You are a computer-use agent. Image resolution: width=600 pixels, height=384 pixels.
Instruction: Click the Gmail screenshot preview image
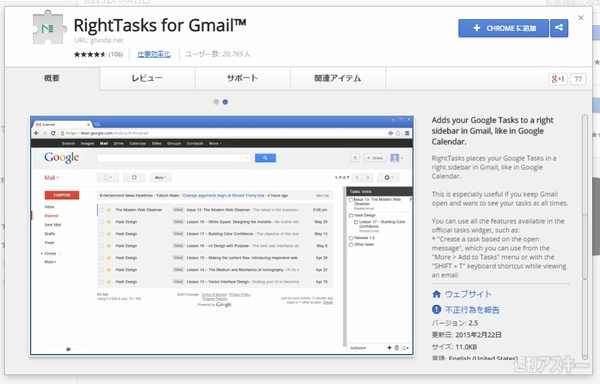222,235
